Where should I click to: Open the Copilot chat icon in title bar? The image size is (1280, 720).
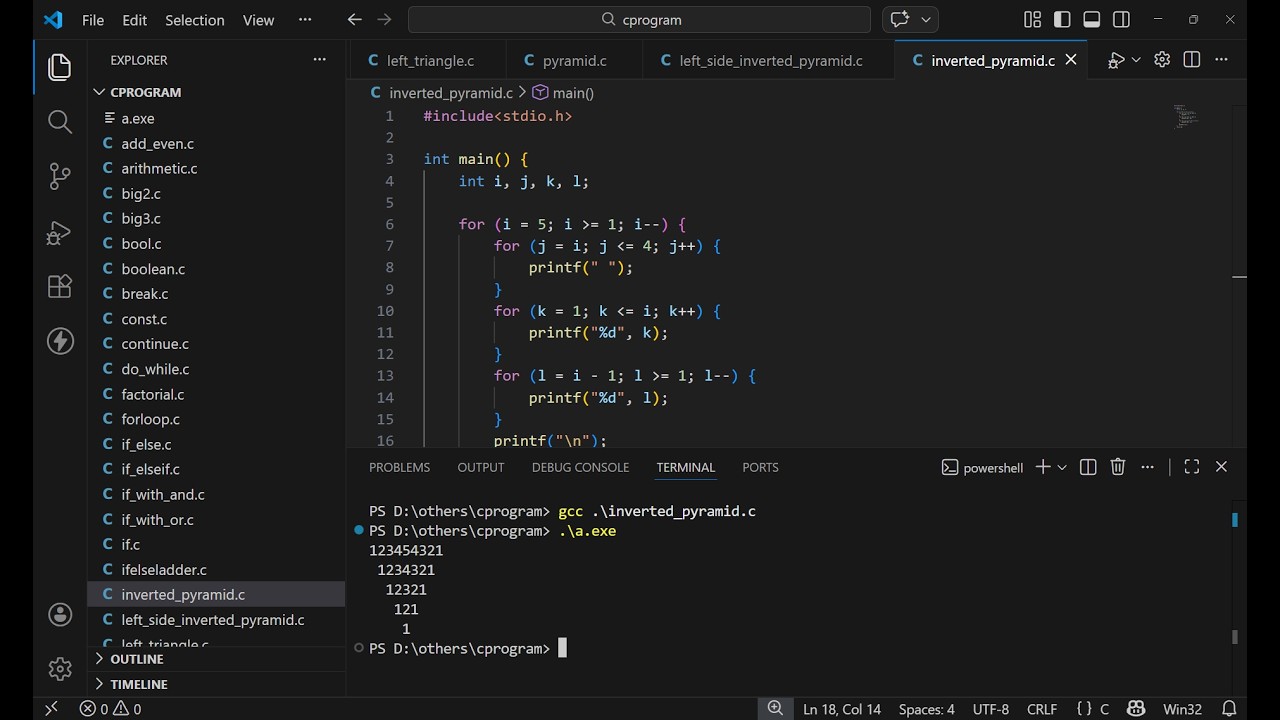click(x=899, y=19)
